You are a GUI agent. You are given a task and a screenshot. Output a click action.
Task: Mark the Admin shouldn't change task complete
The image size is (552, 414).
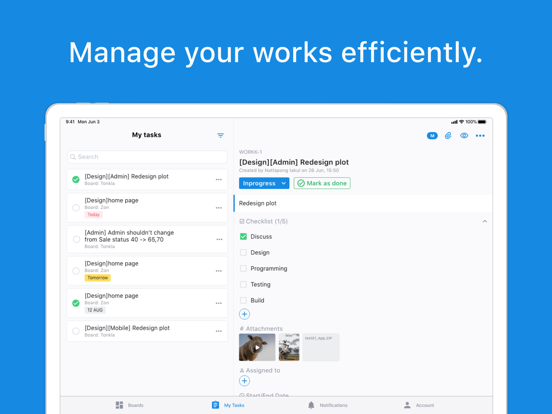76,239
